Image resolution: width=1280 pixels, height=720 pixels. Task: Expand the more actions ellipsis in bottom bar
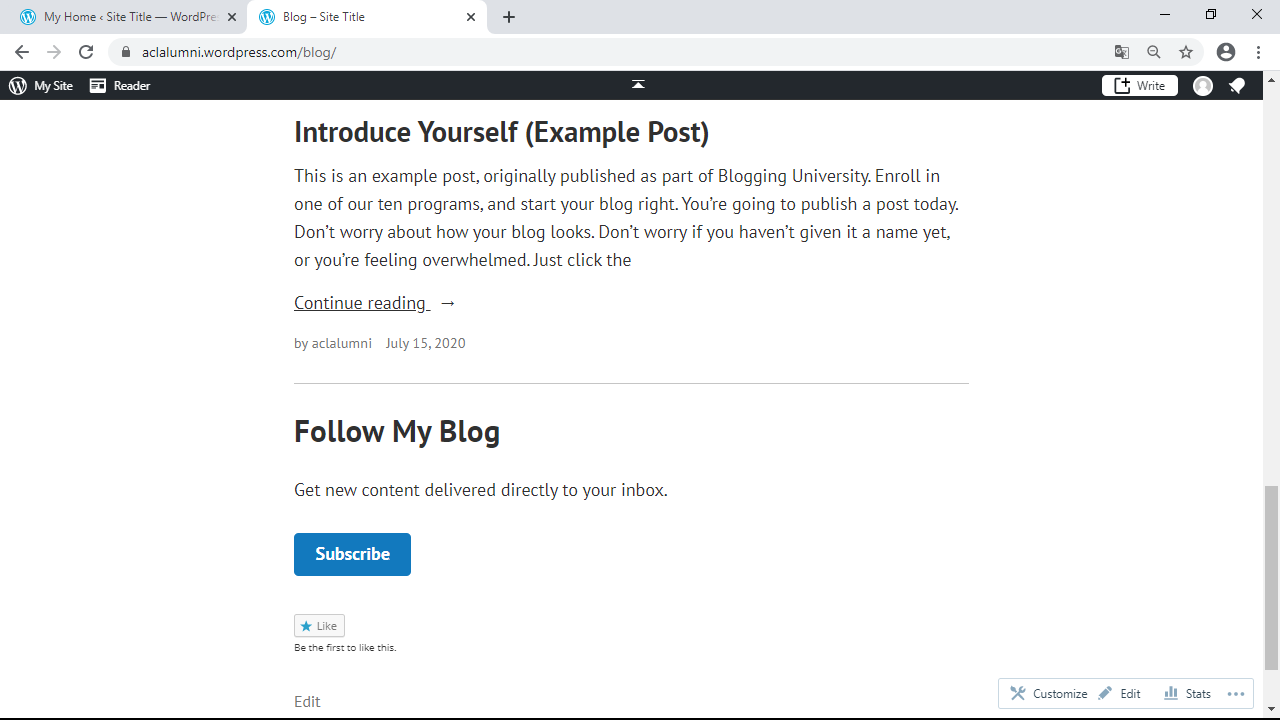tap(1236, 694)
